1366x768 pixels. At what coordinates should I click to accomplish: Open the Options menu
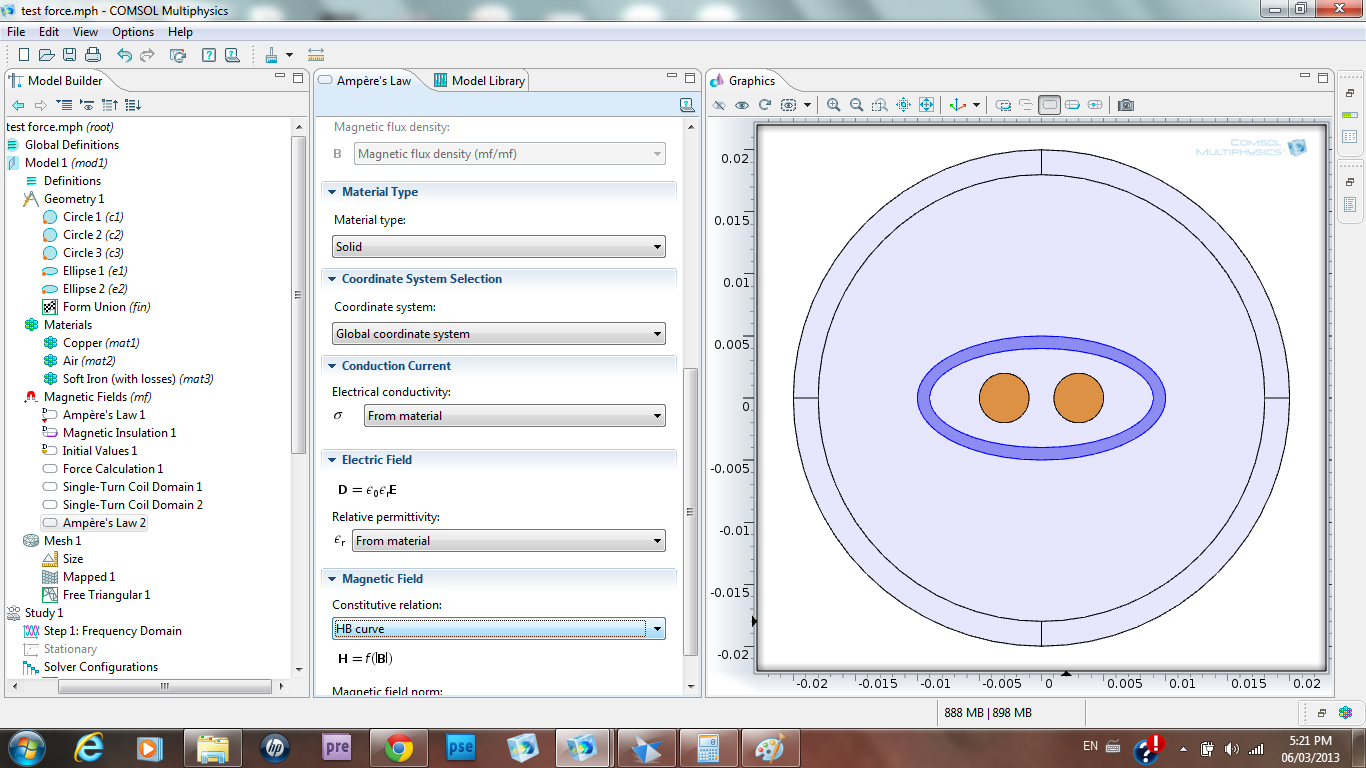[133, 32]
